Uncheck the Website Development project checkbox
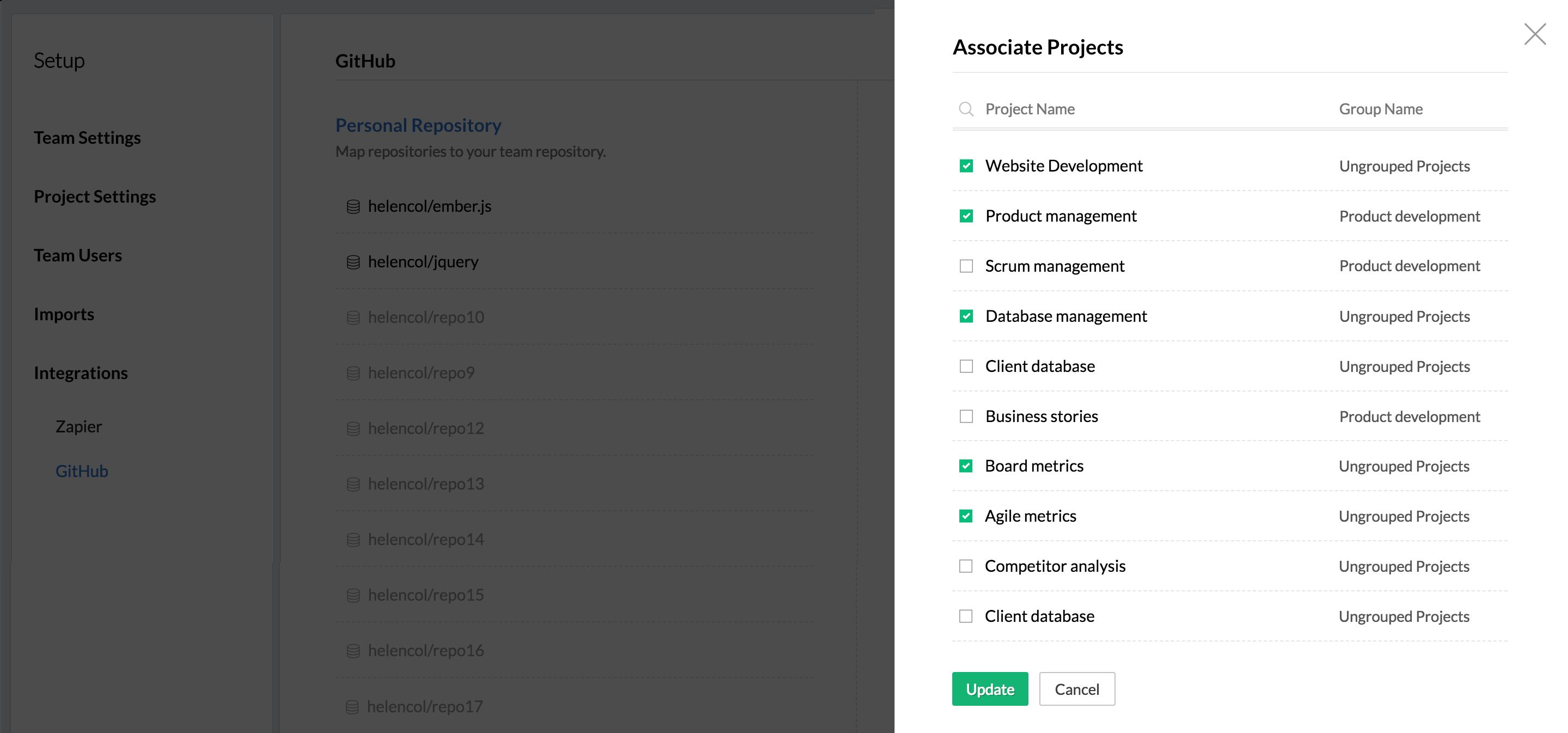 coord(966,166)
